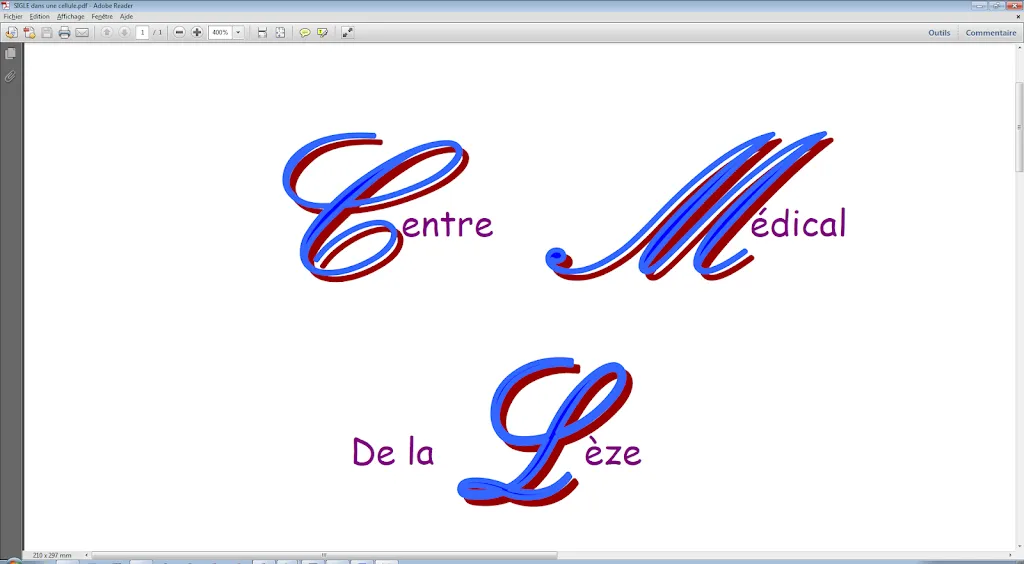Minimize the Adobe Reader window
1024x564 pixels.
(979, 5)
